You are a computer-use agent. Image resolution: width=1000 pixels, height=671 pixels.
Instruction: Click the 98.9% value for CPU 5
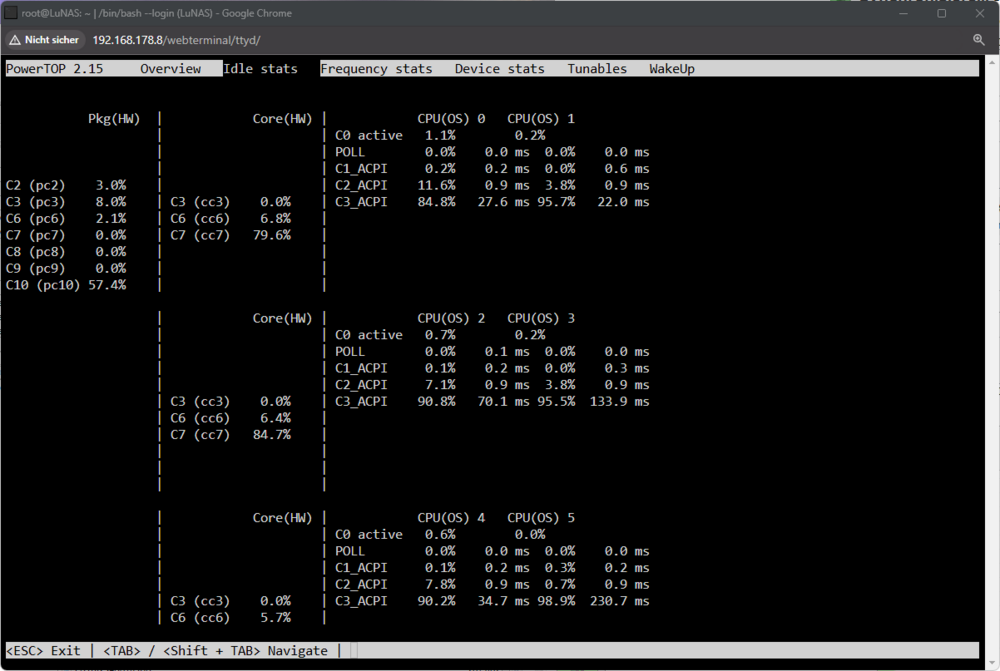click(x=556, y=601)
